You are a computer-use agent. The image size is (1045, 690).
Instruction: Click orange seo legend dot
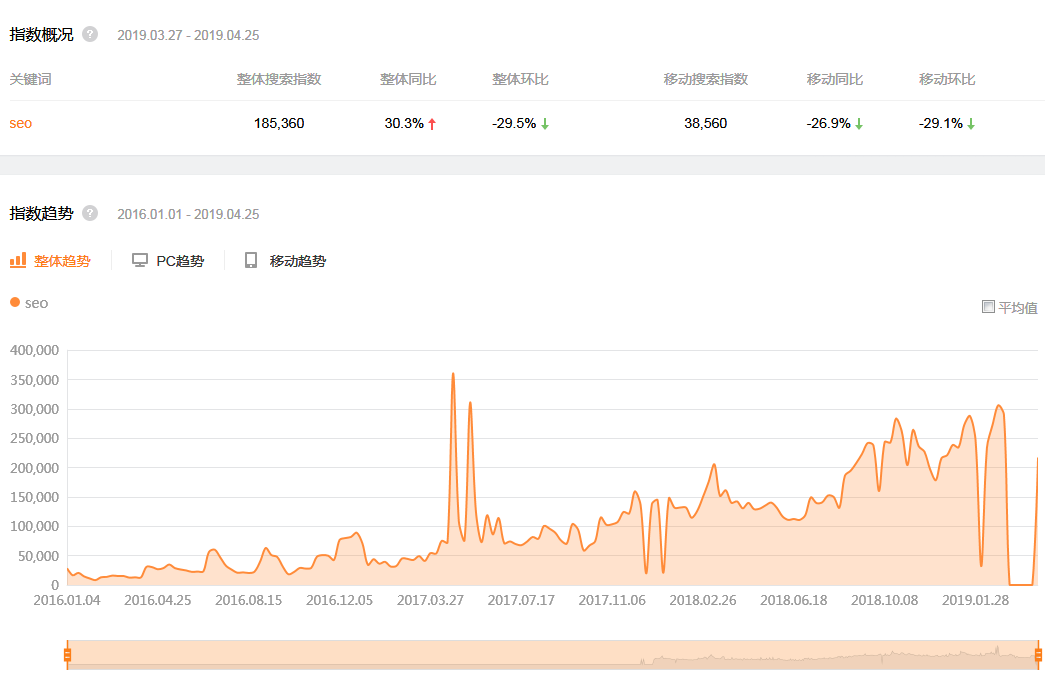pyautogui.click(x=15, y=302)
